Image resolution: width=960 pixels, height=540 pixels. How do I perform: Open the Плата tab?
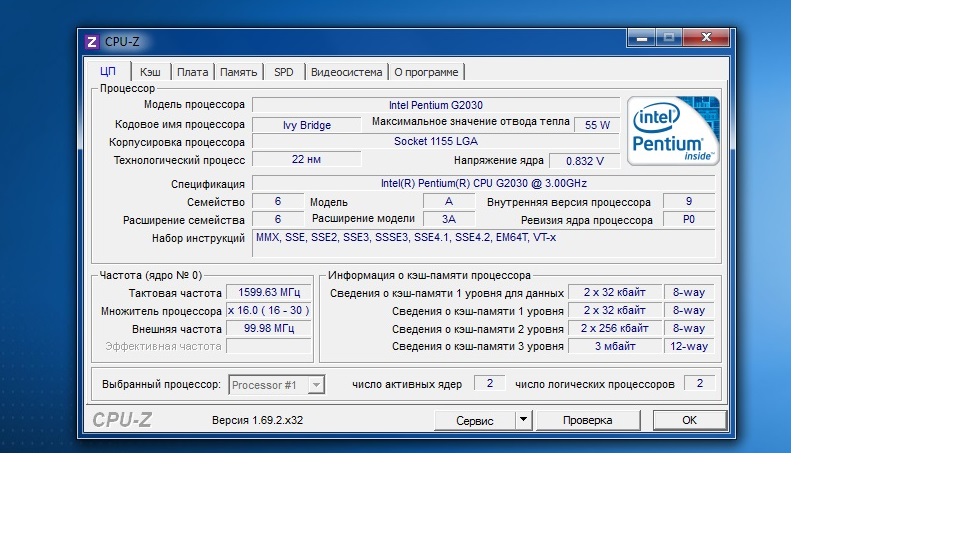click(x=192, y=72)
